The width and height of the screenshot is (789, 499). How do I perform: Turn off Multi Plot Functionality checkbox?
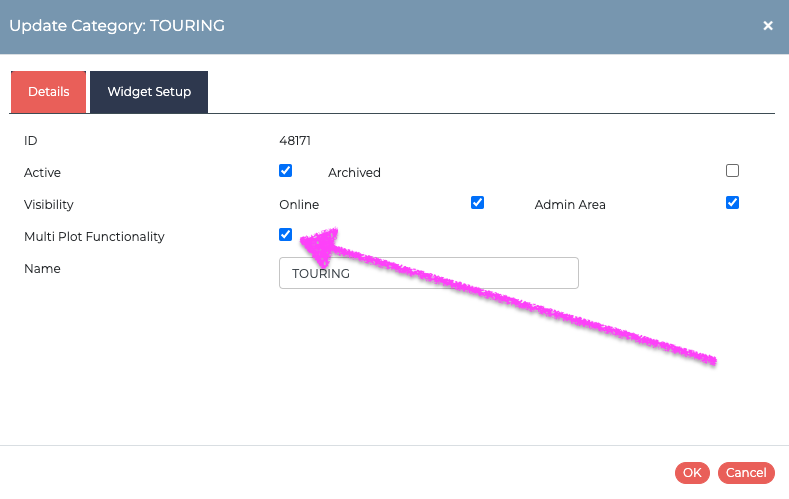[x=285, y=235]
